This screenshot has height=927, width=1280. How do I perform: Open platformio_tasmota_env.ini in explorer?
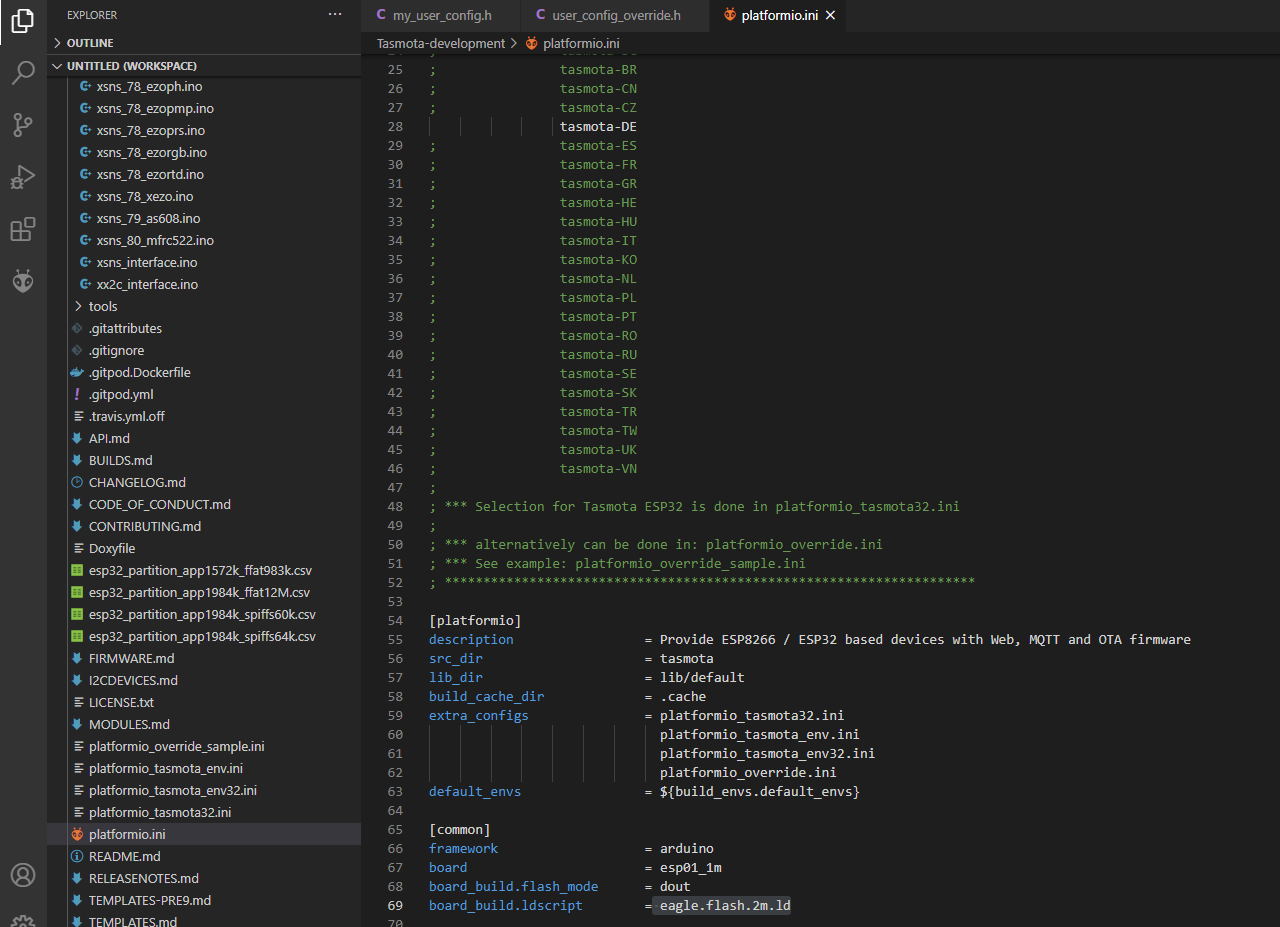[166, 768]
